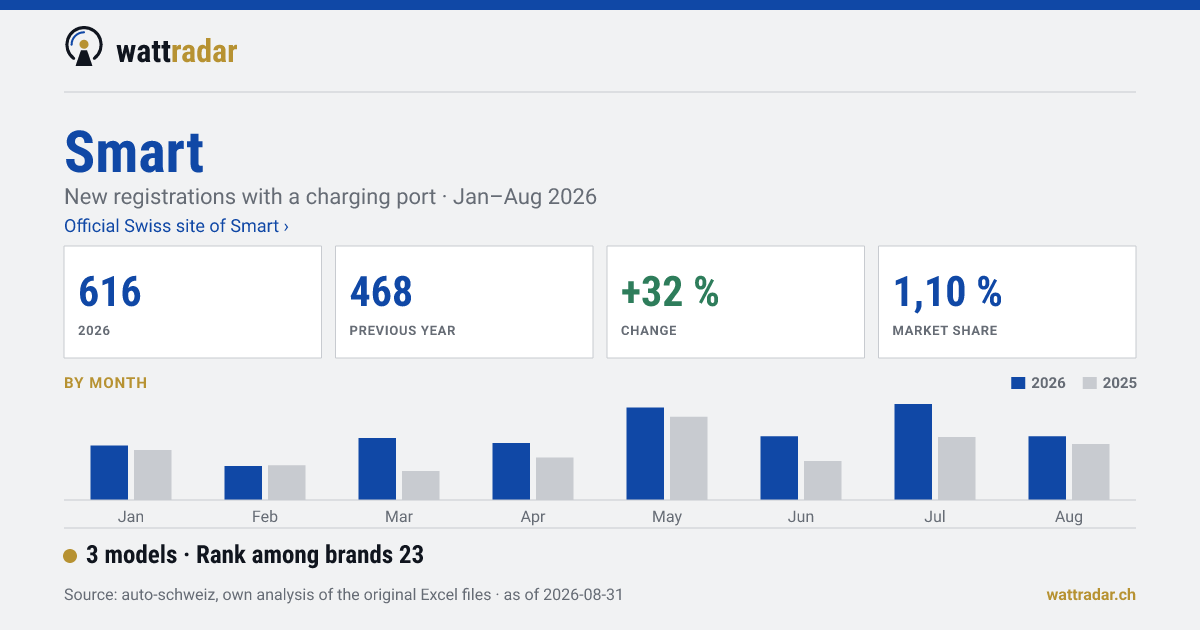Click the Aug month axis label
This screenshot has width=1200, height=630.
pyautogui.click(x=1069, y=517)
